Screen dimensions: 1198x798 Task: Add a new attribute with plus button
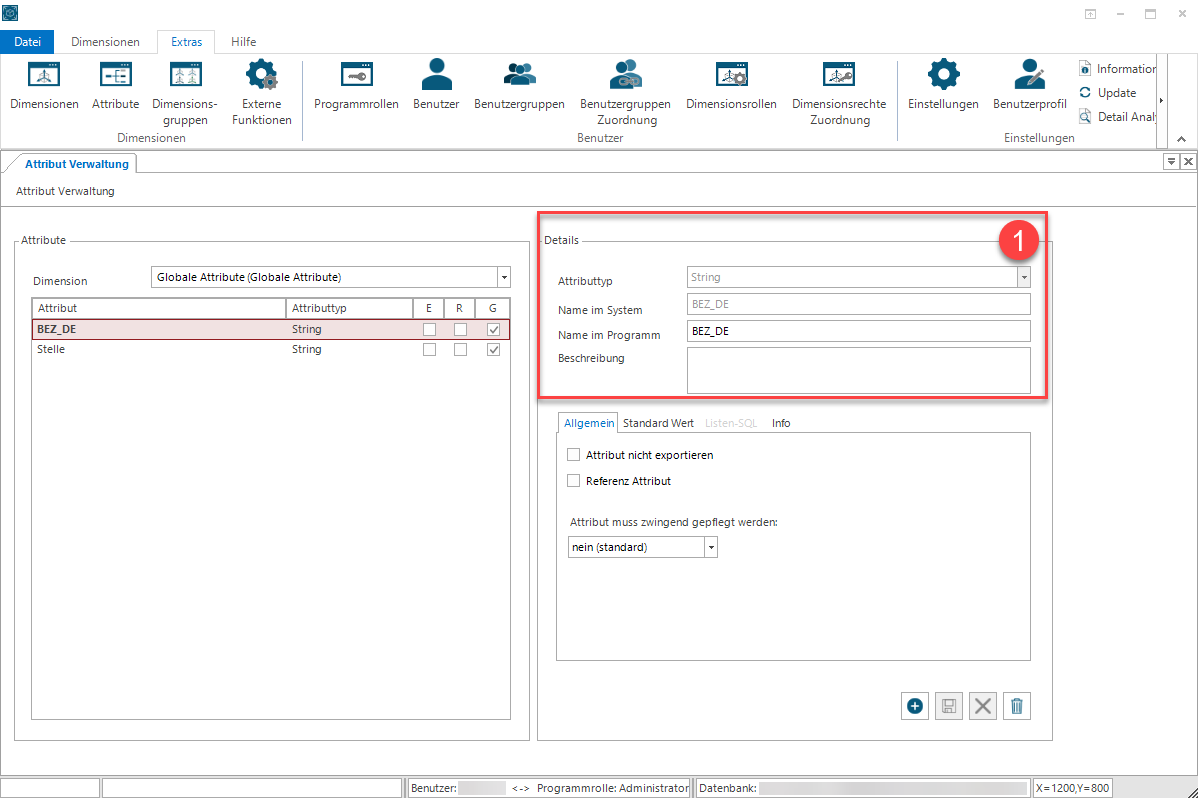915,706
